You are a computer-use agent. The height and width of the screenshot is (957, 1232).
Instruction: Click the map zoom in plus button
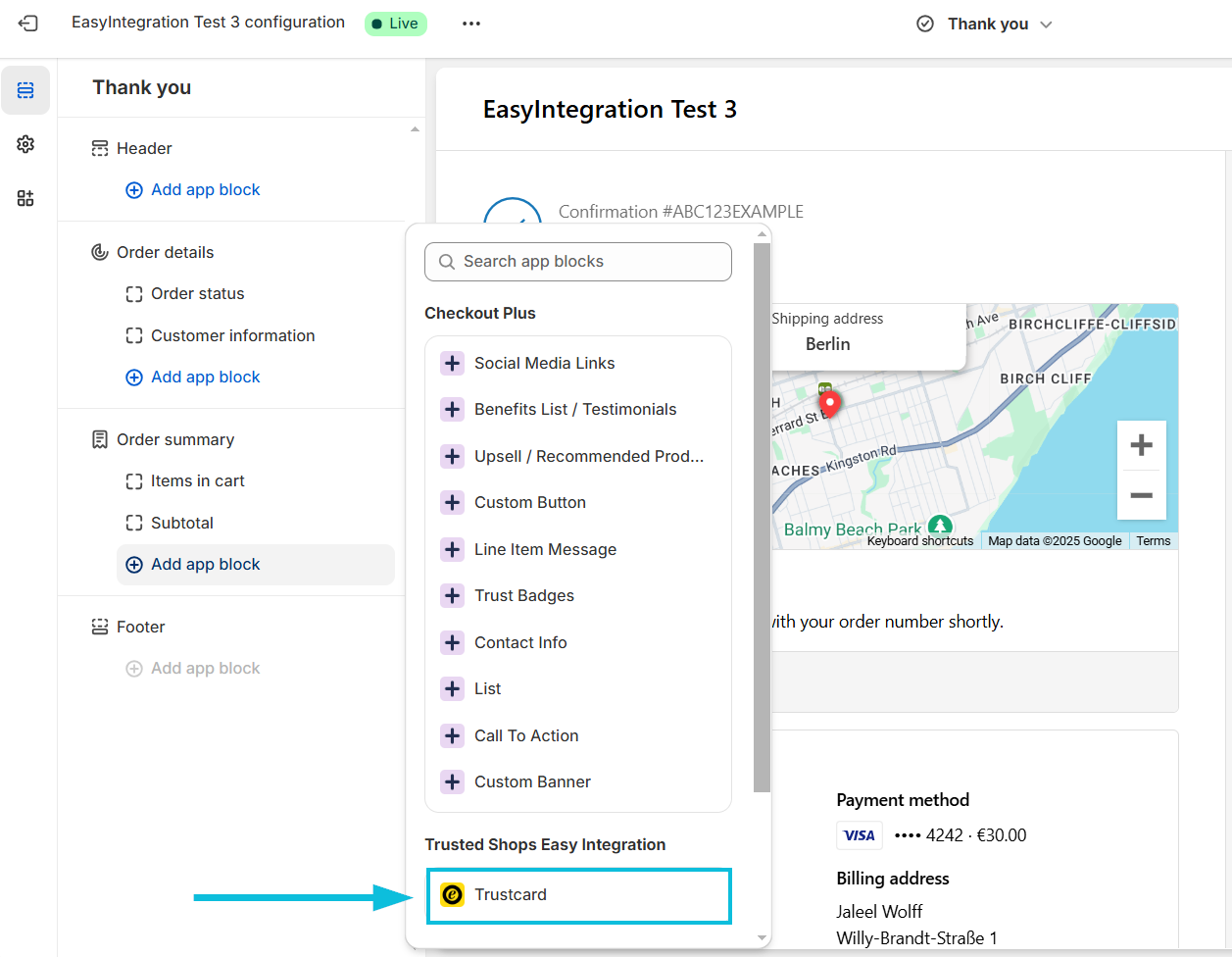click(x=1141, y=445)
